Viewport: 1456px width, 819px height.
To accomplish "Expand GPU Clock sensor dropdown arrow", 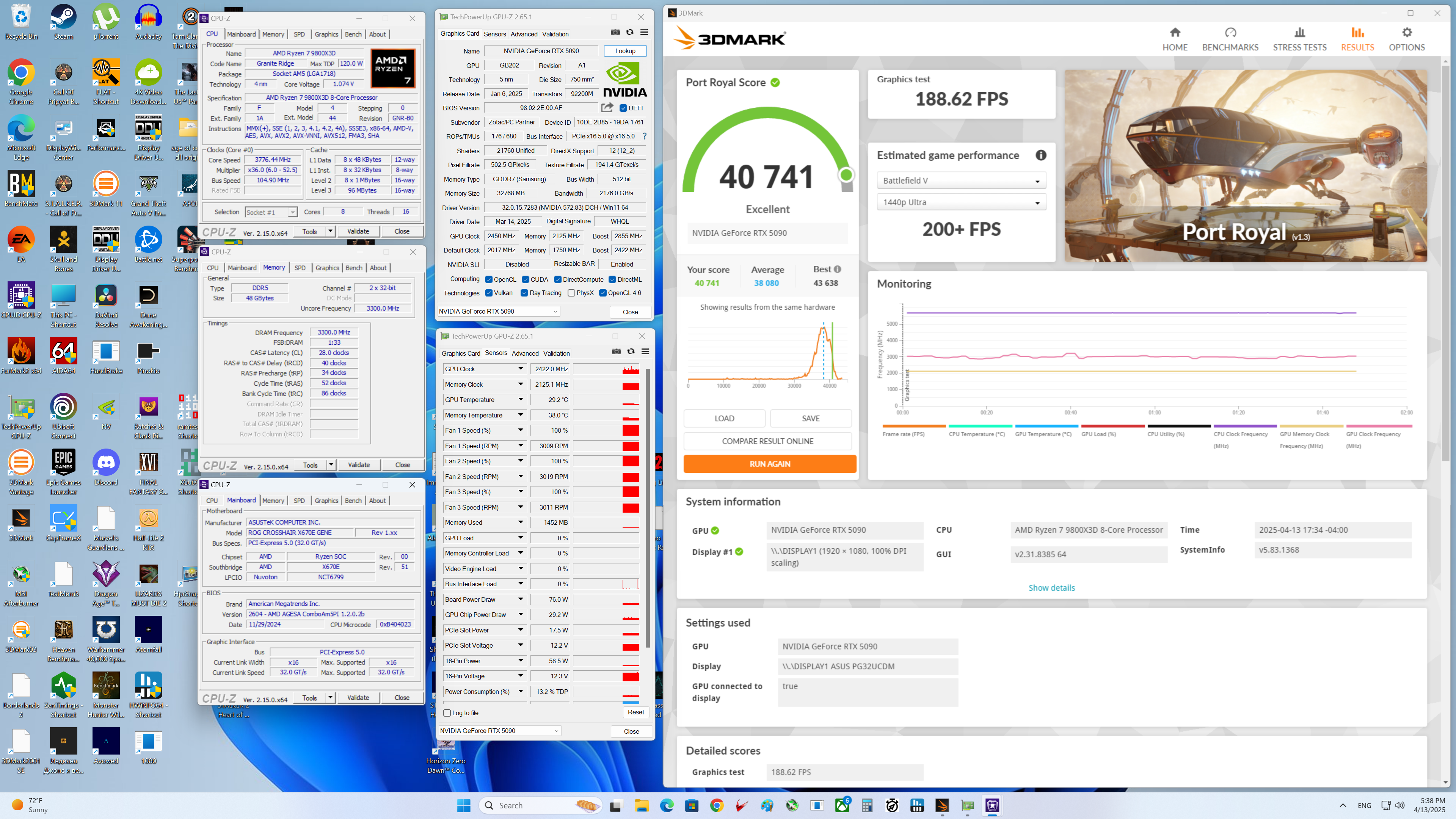I will (521, 369).
